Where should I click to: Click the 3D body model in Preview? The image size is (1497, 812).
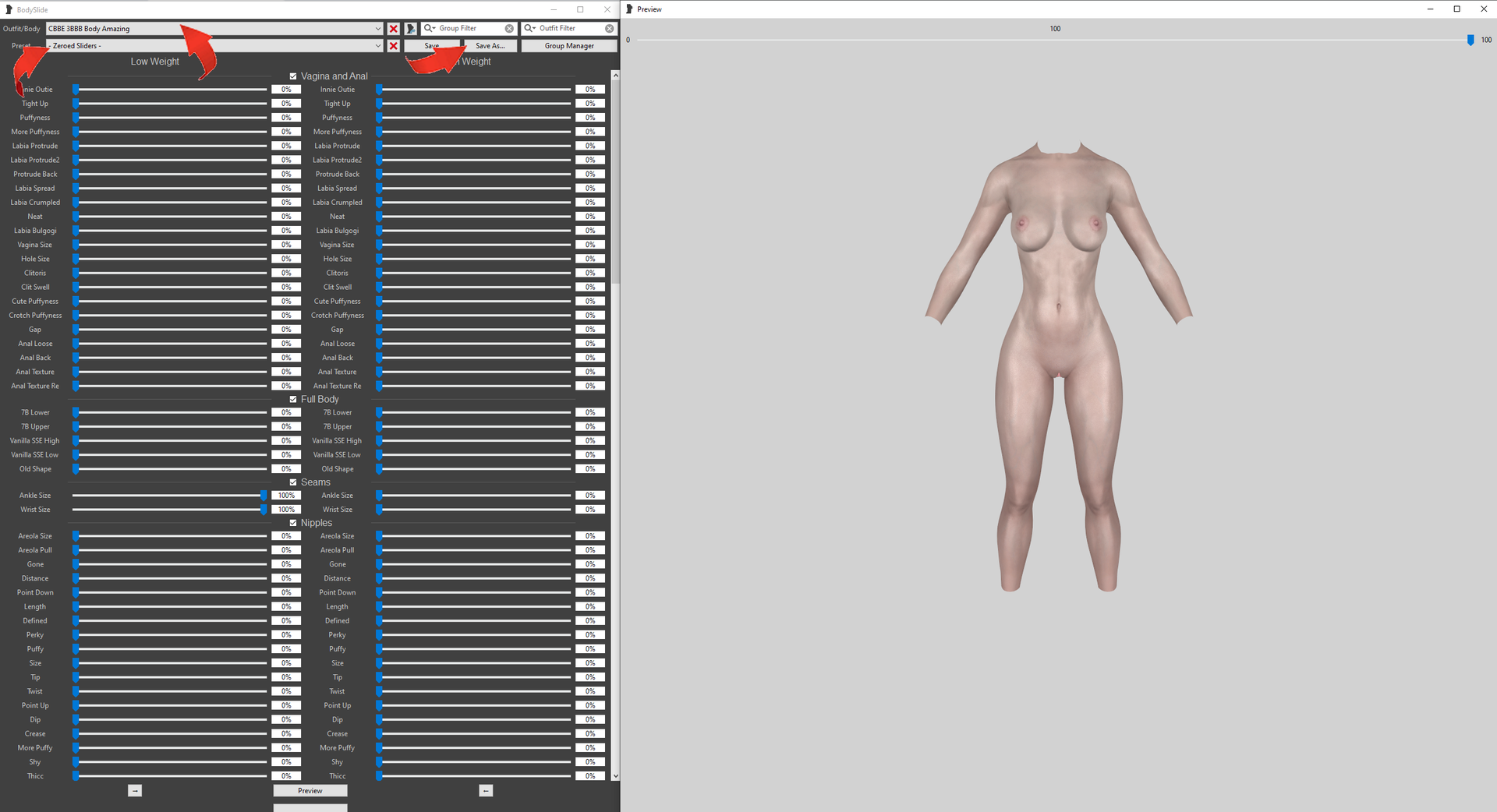coord(1058,366)
